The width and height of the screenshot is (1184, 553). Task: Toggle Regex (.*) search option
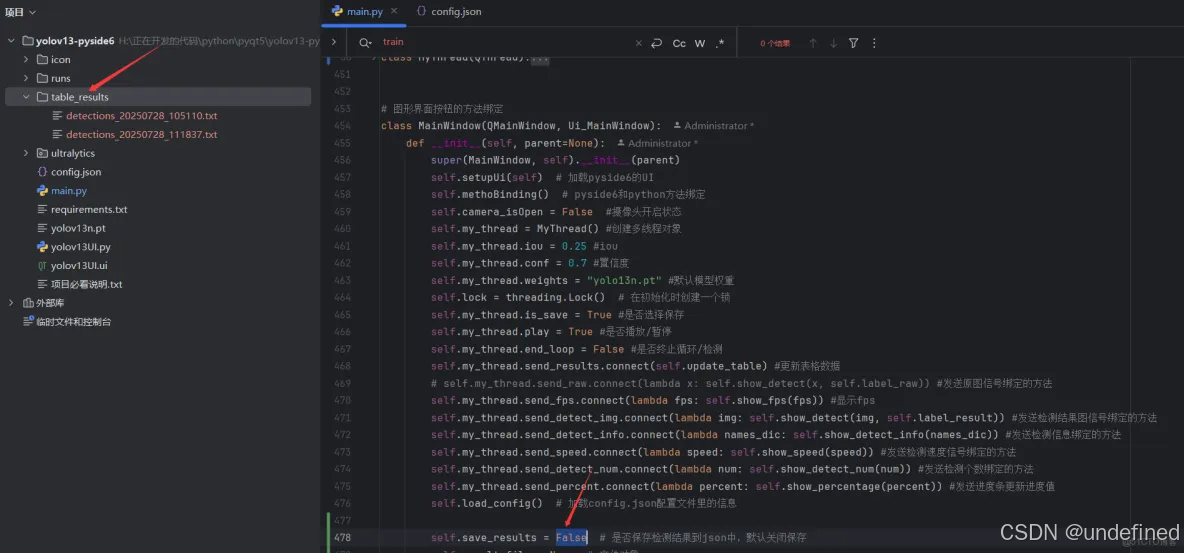(x=720, y=43)
